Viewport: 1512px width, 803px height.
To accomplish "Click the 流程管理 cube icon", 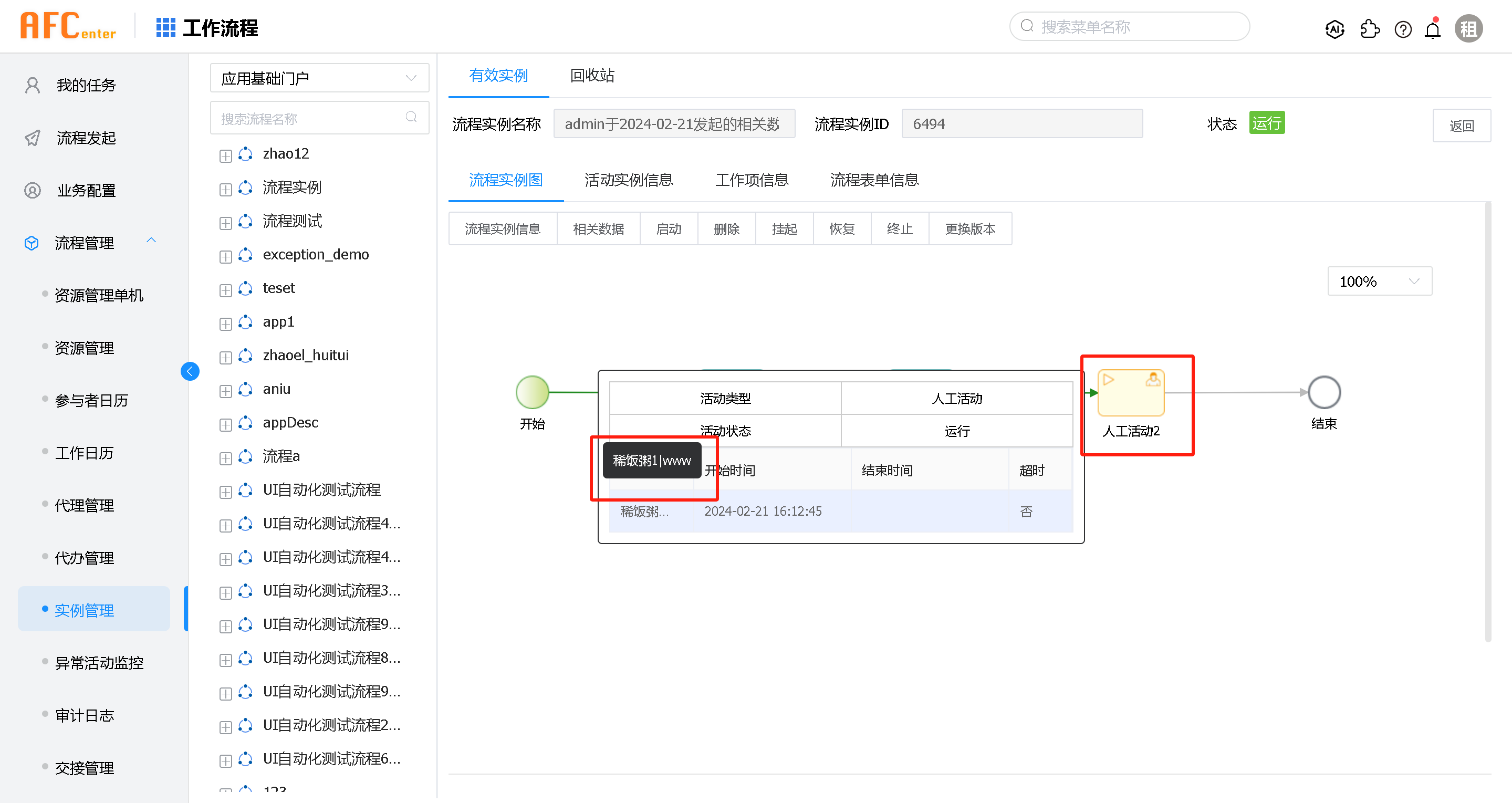I will 31,243.
